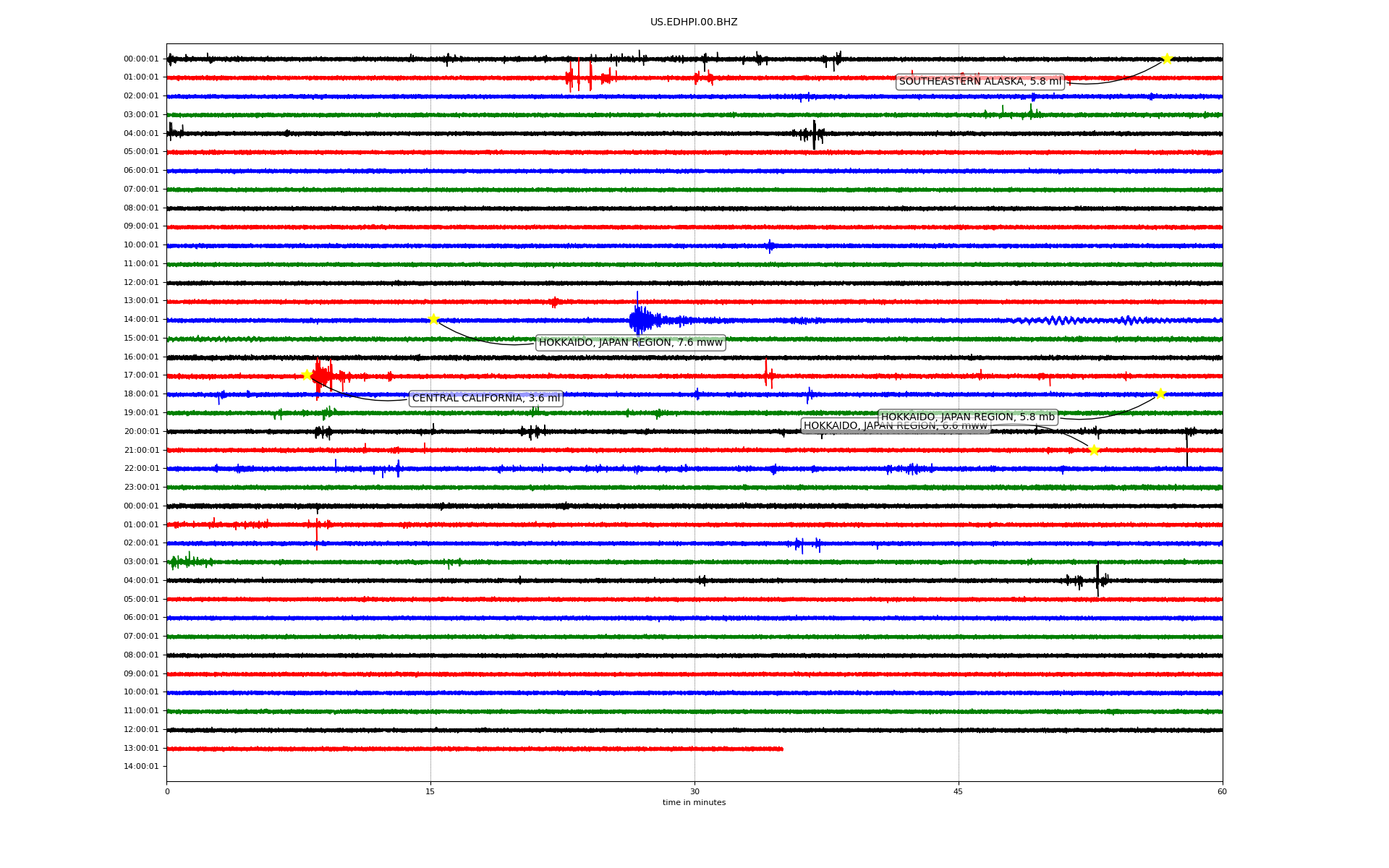Click the end of the final red trace at 13:00:01
Image resolution: width=1389 pixels, height=868 pixels.
(x=781, y=749)
